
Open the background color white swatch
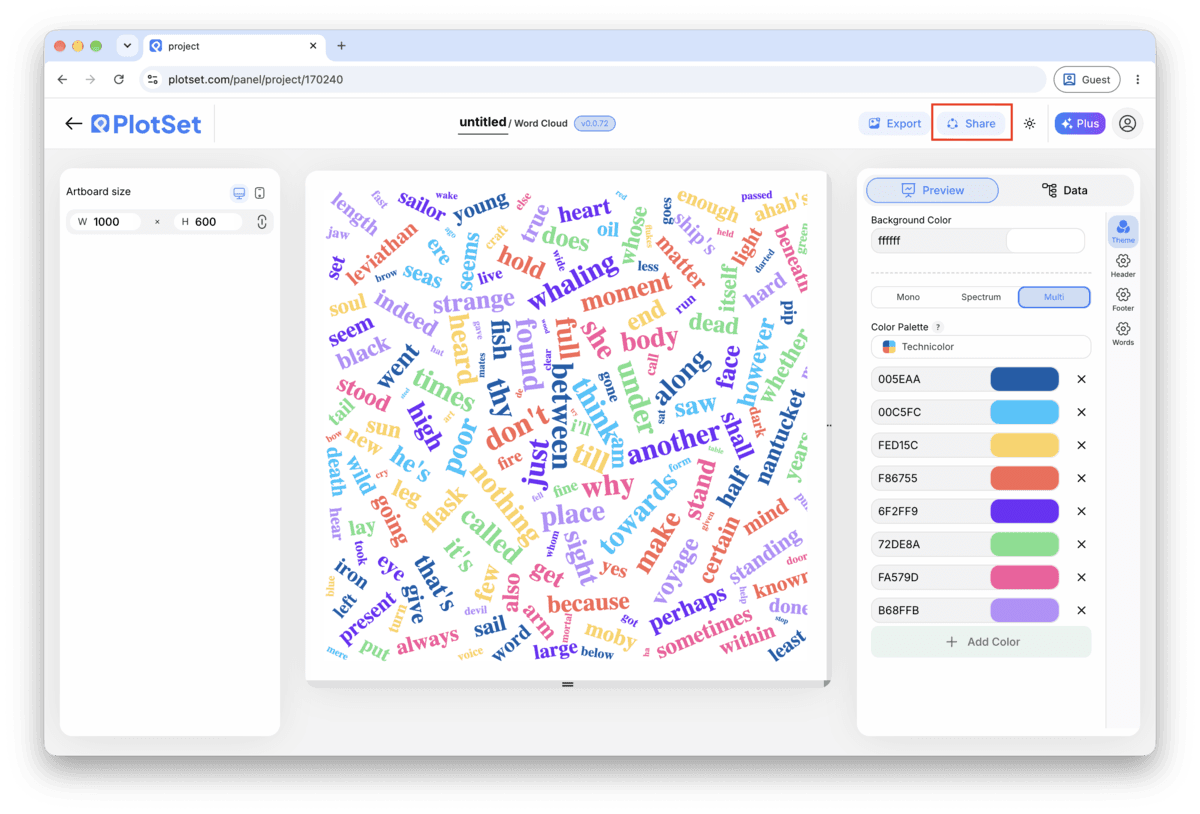[1045, 241]
